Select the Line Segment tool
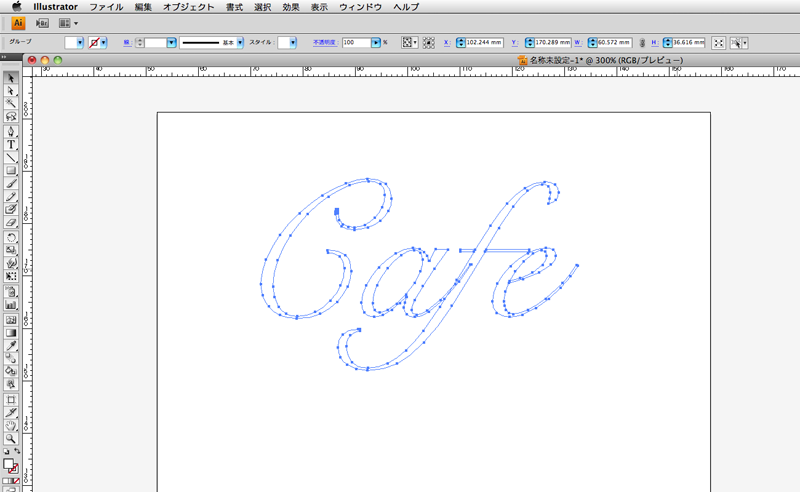The image size is (800, 492). (11, 157)
